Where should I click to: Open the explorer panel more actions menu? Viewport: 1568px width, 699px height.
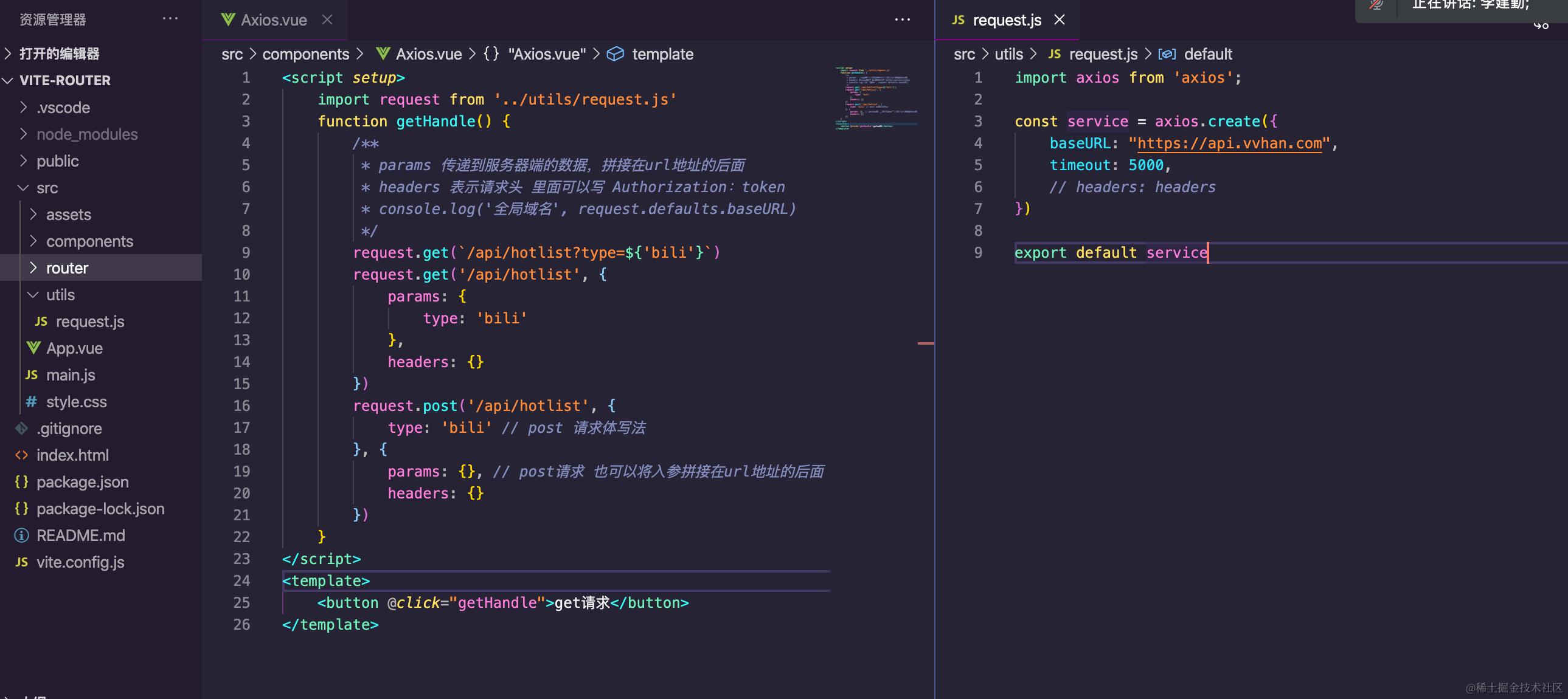click(x=170, y=19)
